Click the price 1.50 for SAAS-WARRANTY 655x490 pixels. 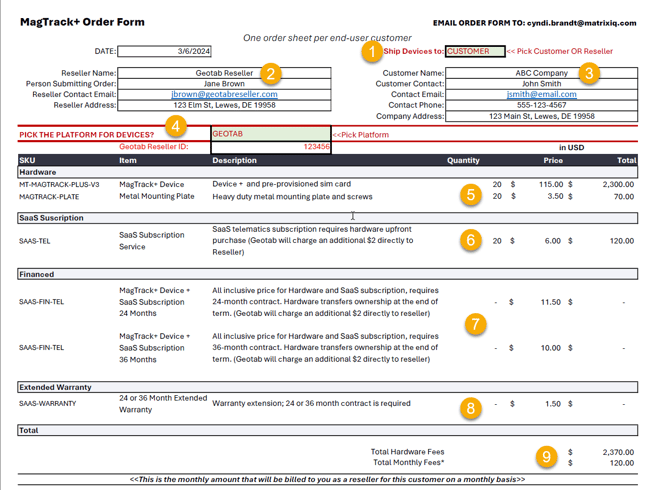(x=553, y=404)
